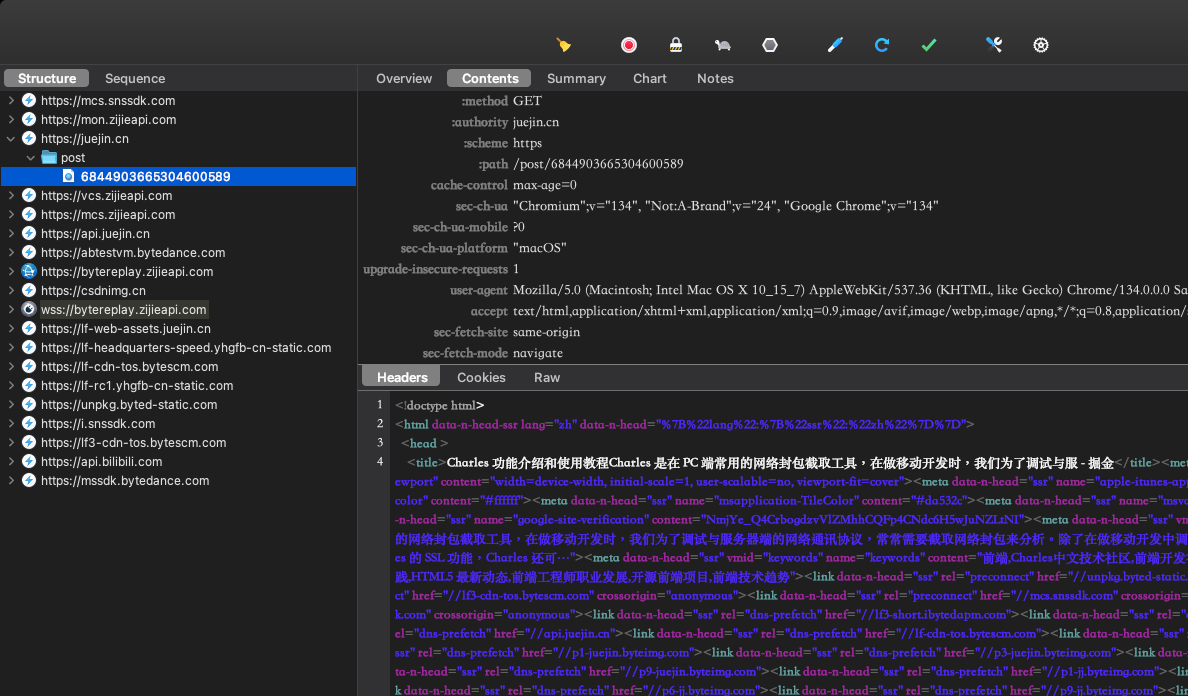Viewport: 1188px width, 696px height.
Task: Expand the https://unpkg.byted-static.com host node
Action: pyautogui.click(x=11, y=404)
